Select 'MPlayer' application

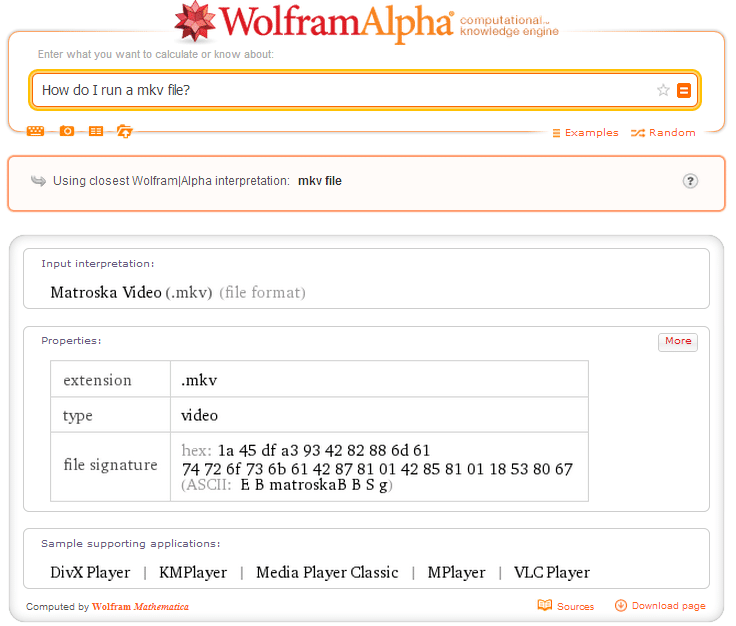point(456,572)
